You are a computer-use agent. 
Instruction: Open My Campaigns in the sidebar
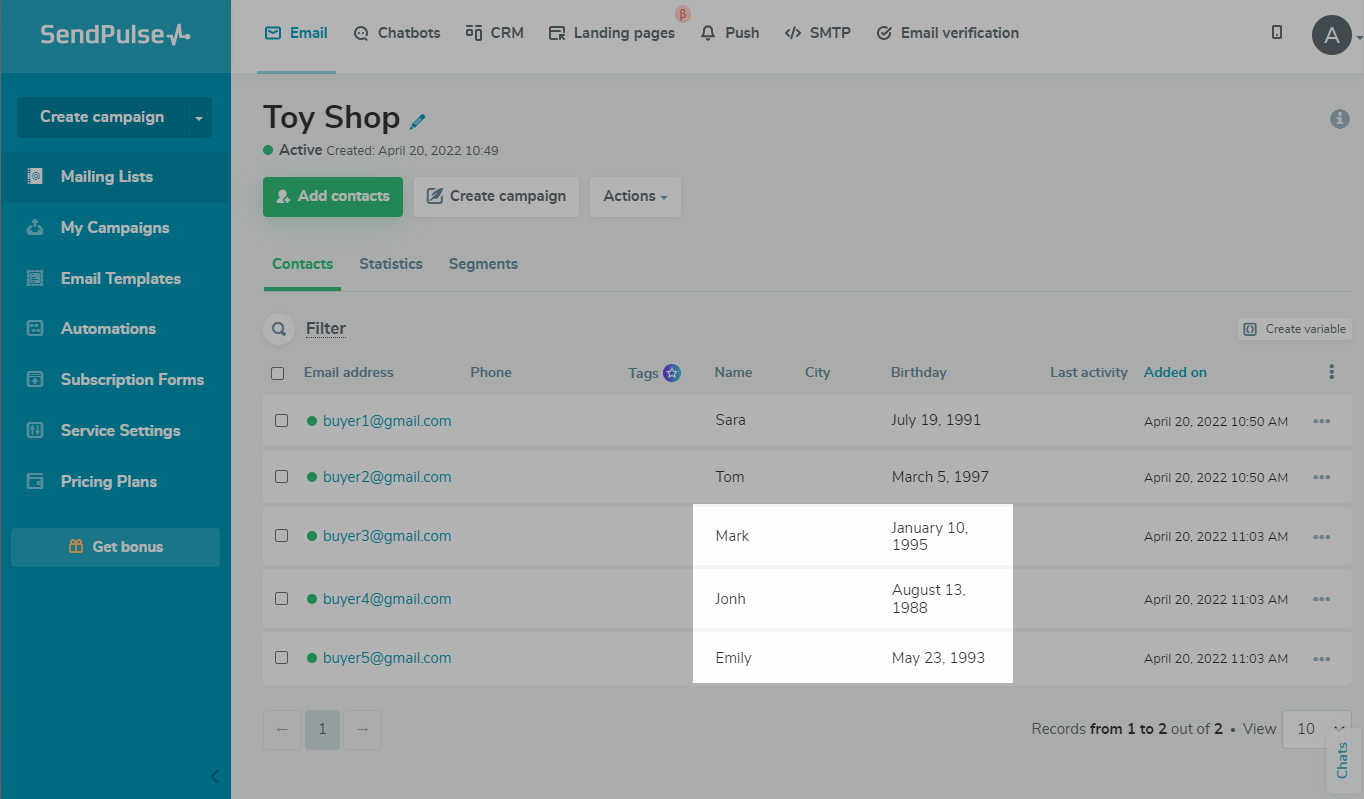pyautogui.click(x=115, y=228)
